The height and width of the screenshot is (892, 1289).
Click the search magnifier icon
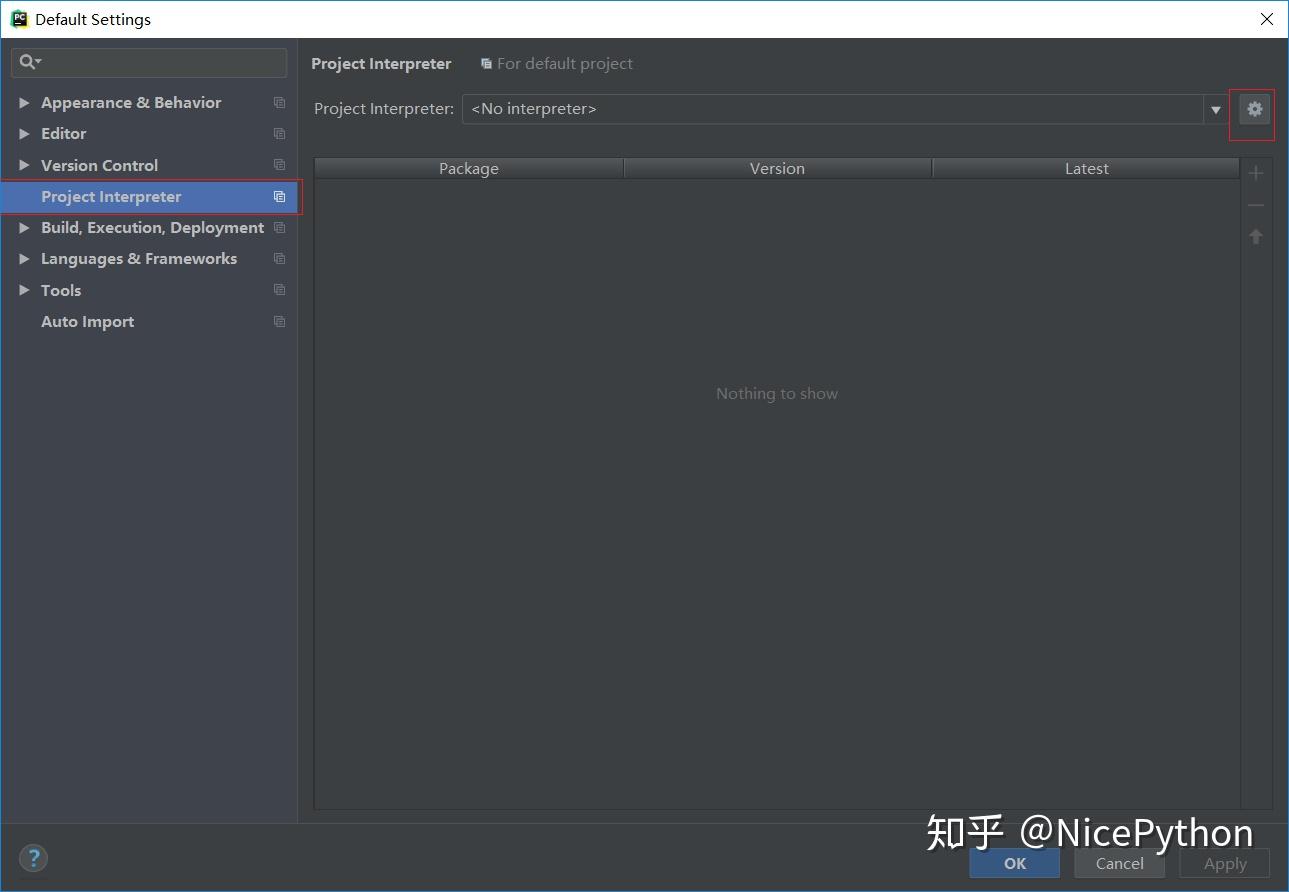pyautogui.click(x=29, y=62)
